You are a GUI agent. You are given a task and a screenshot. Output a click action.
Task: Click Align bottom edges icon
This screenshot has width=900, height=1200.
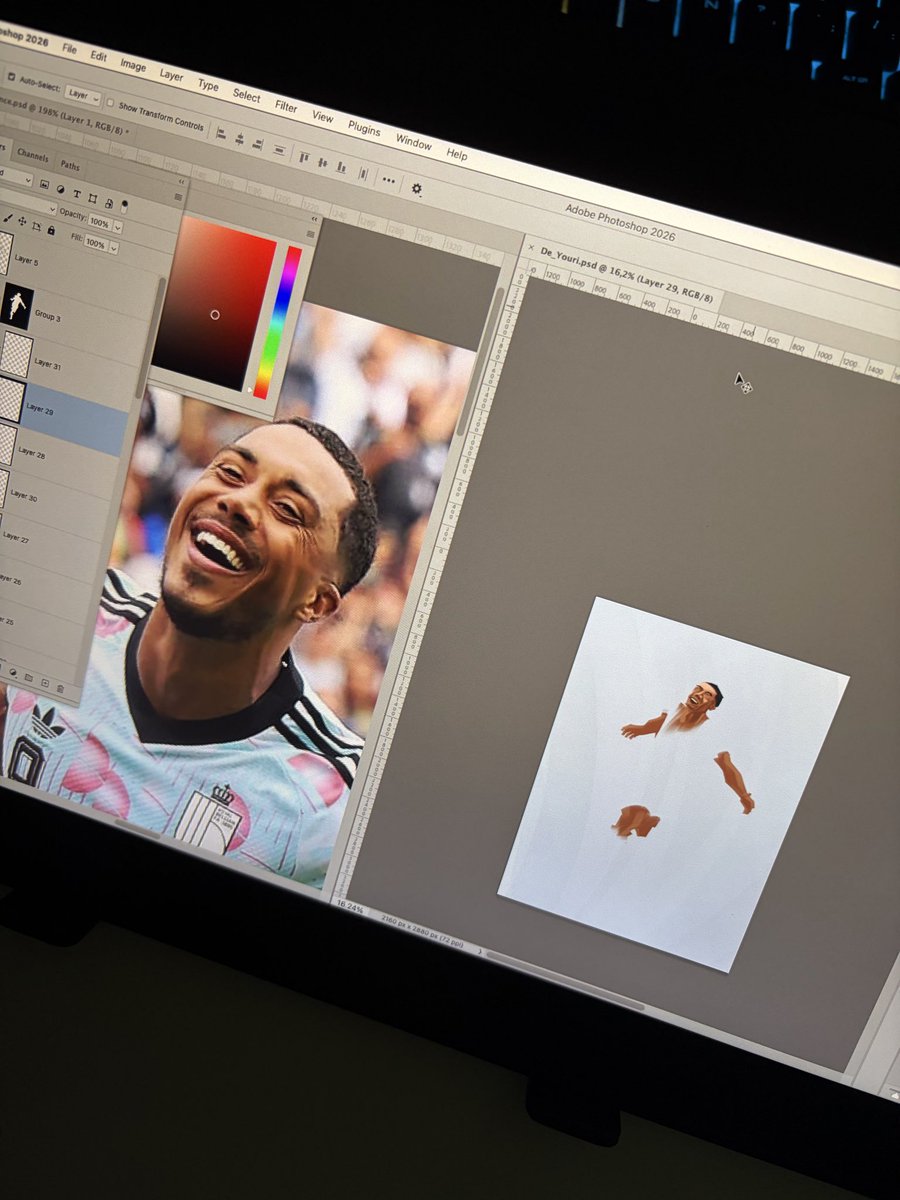pos(341,167)
